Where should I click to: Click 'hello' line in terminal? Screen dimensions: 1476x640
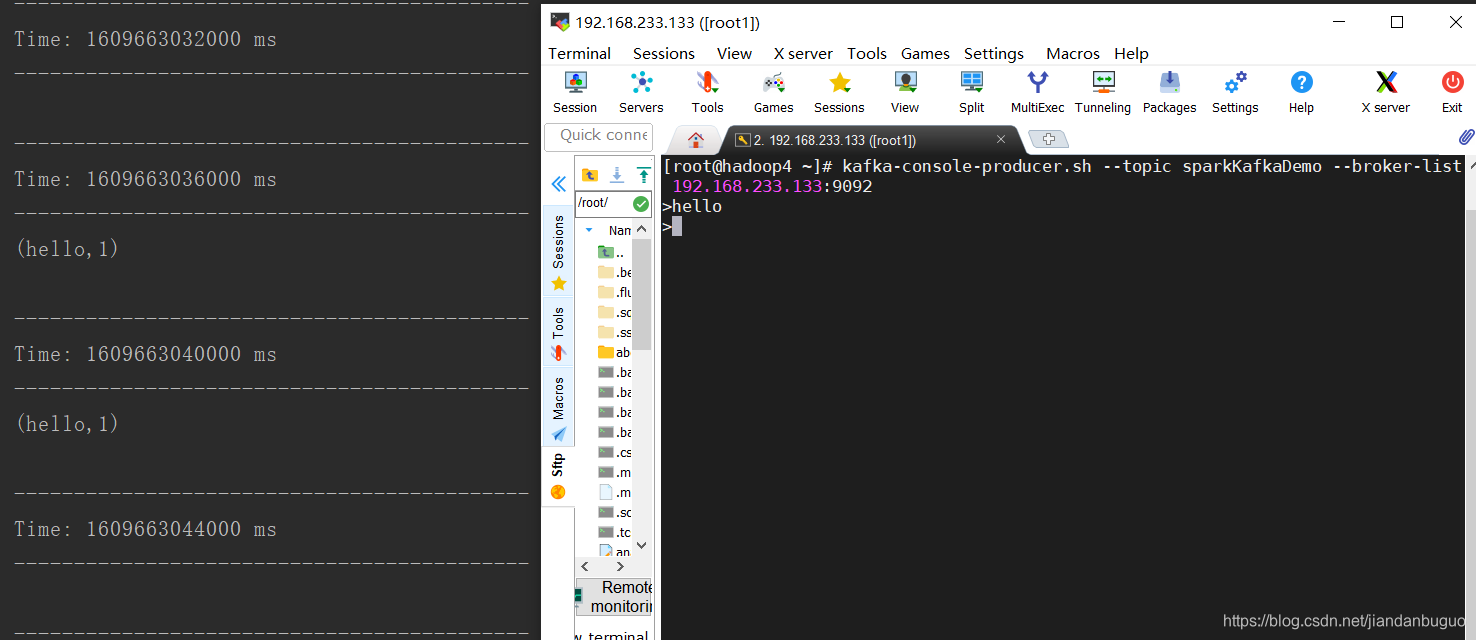[x=697, y=207]
